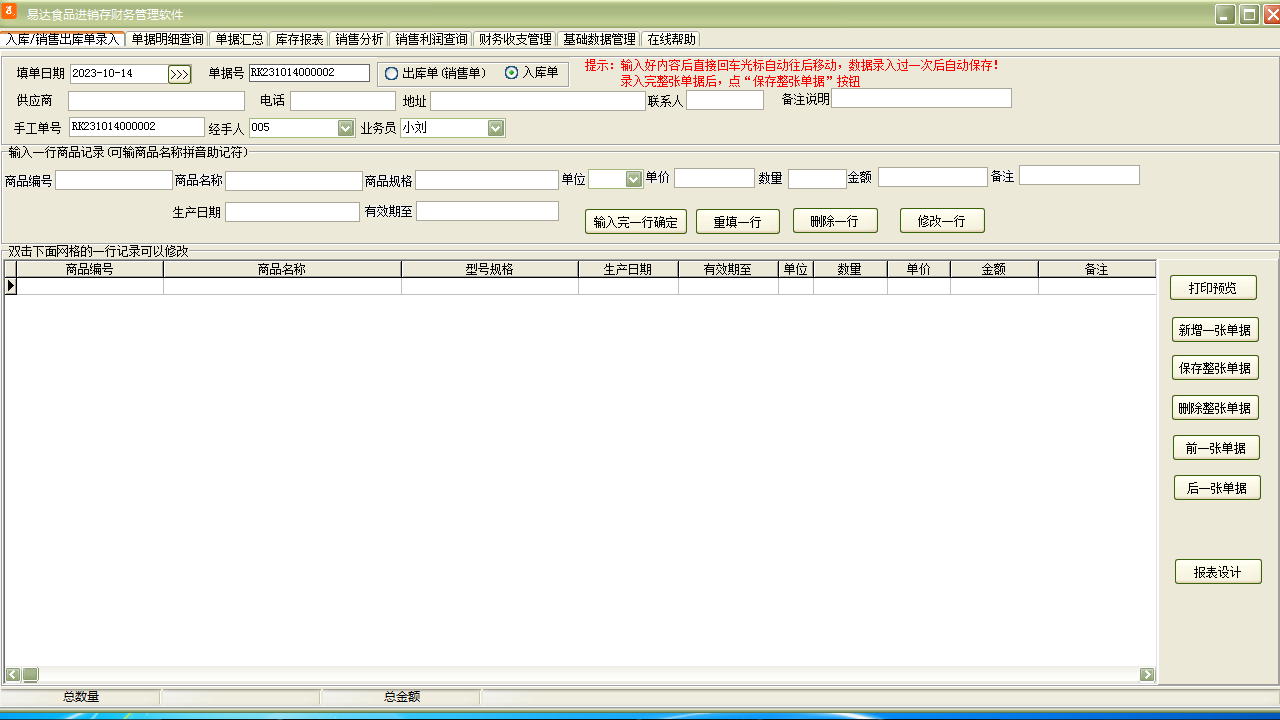
Task: Click 删除整张单据 button
Action: [x=1215, y=408]
